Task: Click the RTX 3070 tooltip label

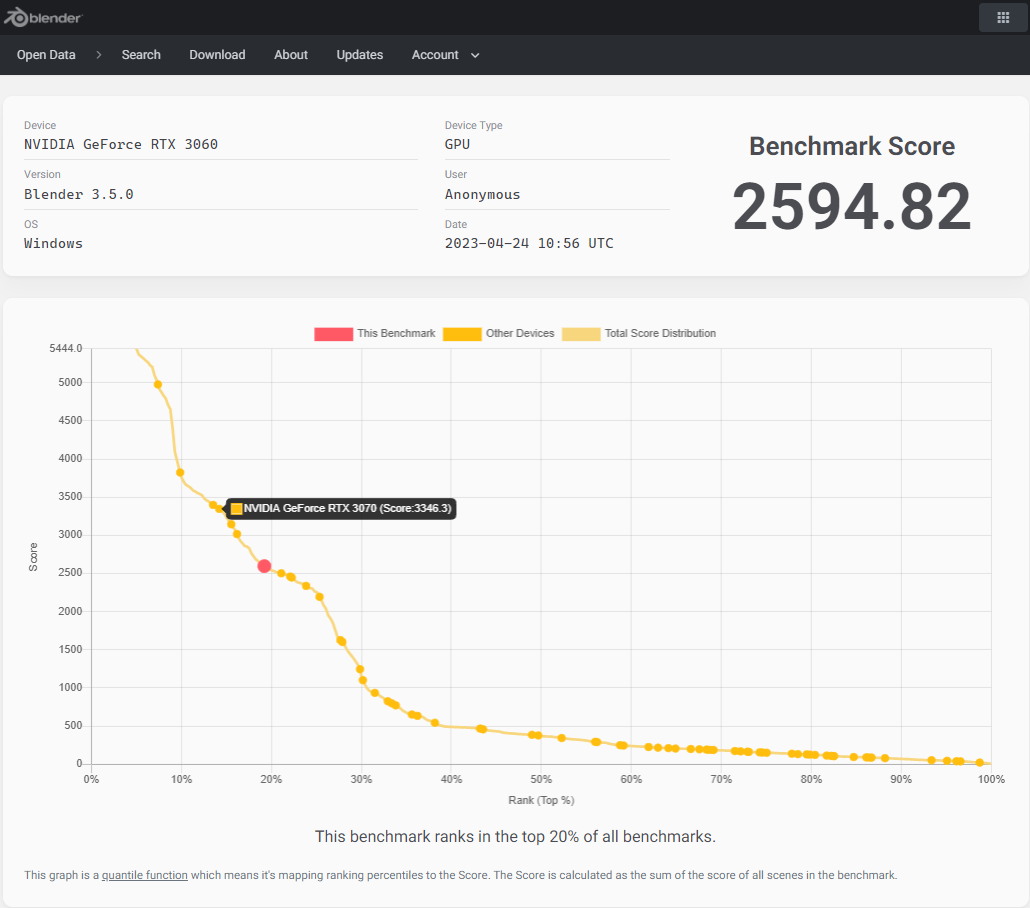Action: [x=341, y=509]
